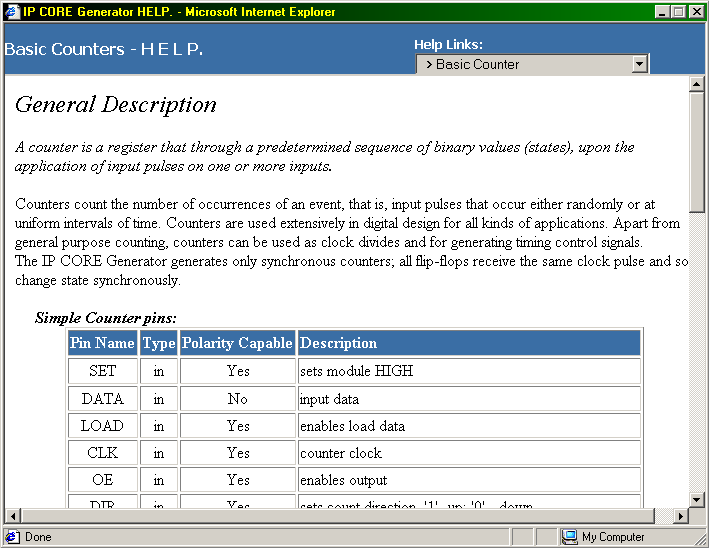Click the 'DATA' pin name cell
The image size is (709, 548).
click(103, 399)
